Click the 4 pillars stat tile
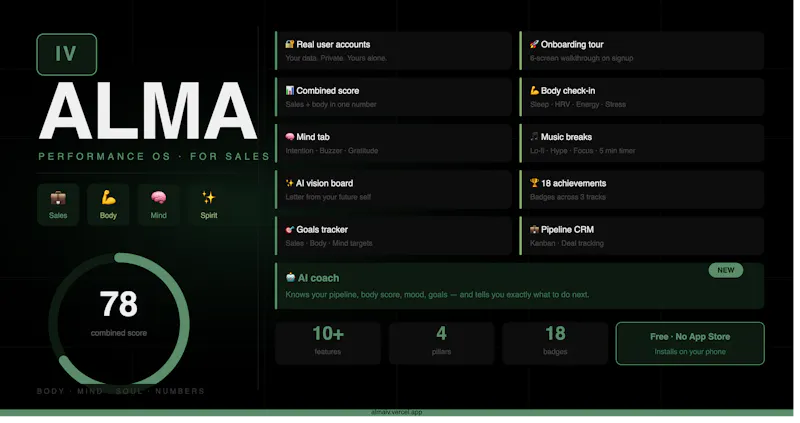 441,343
